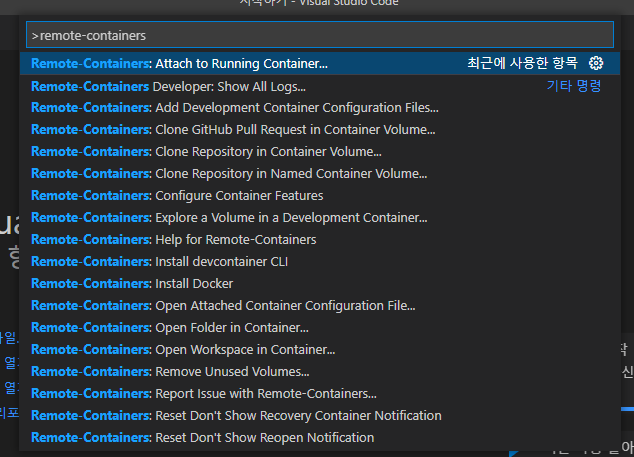634x457 pixels.
Task: Open Attached Container Configuration File command
Action: [x=320, y=305]
